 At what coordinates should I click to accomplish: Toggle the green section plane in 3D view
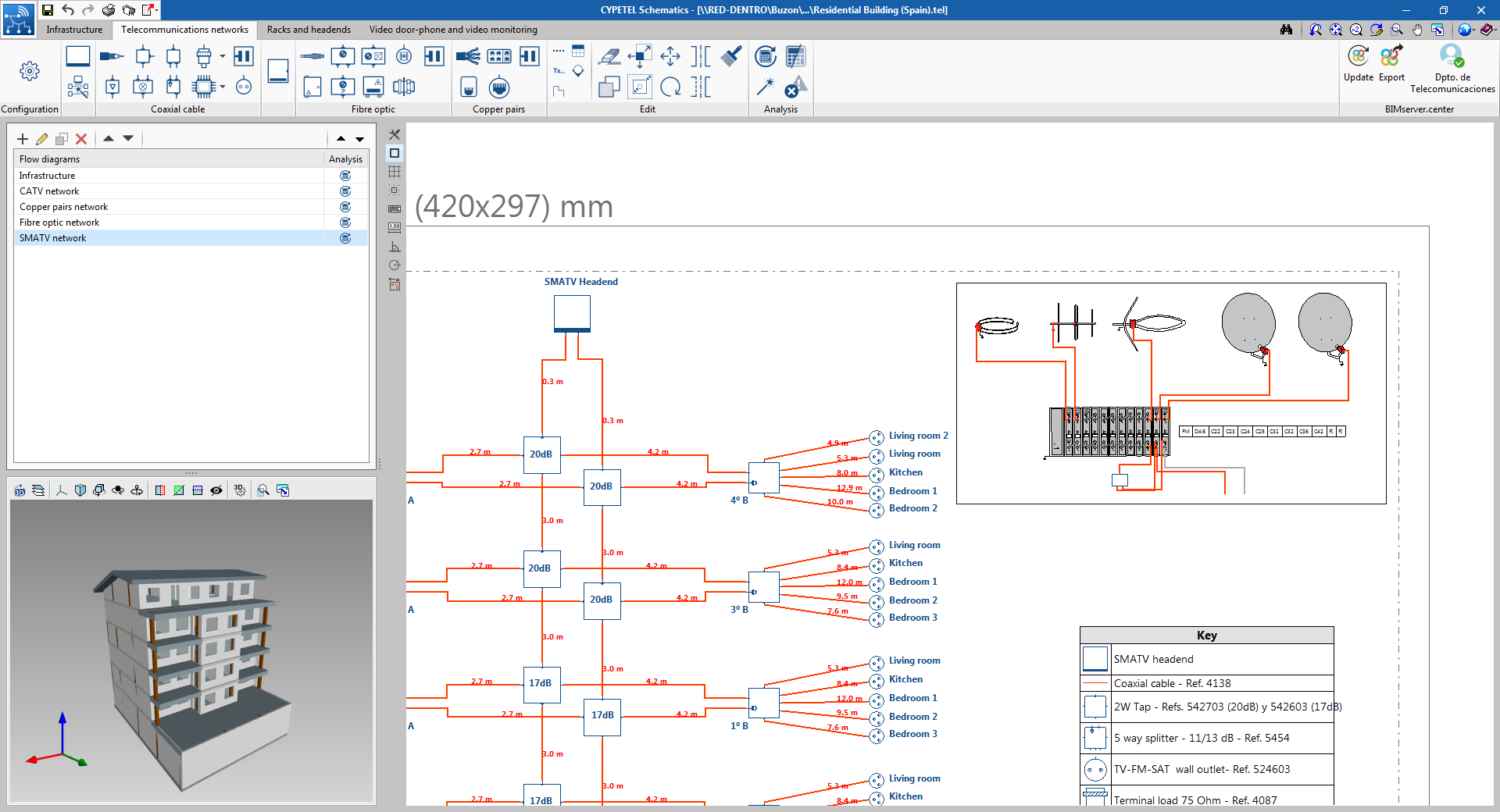(x=179, y=490)
